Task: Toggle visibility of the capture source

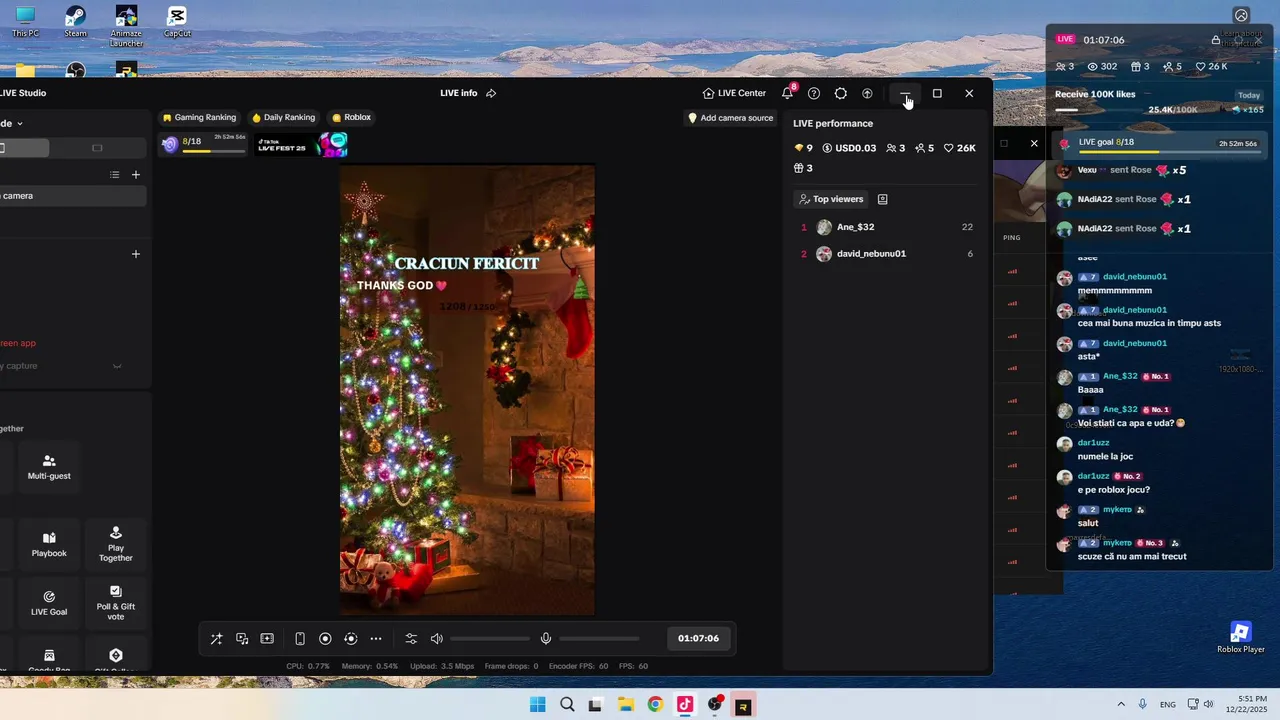Action: coord(117,366)
